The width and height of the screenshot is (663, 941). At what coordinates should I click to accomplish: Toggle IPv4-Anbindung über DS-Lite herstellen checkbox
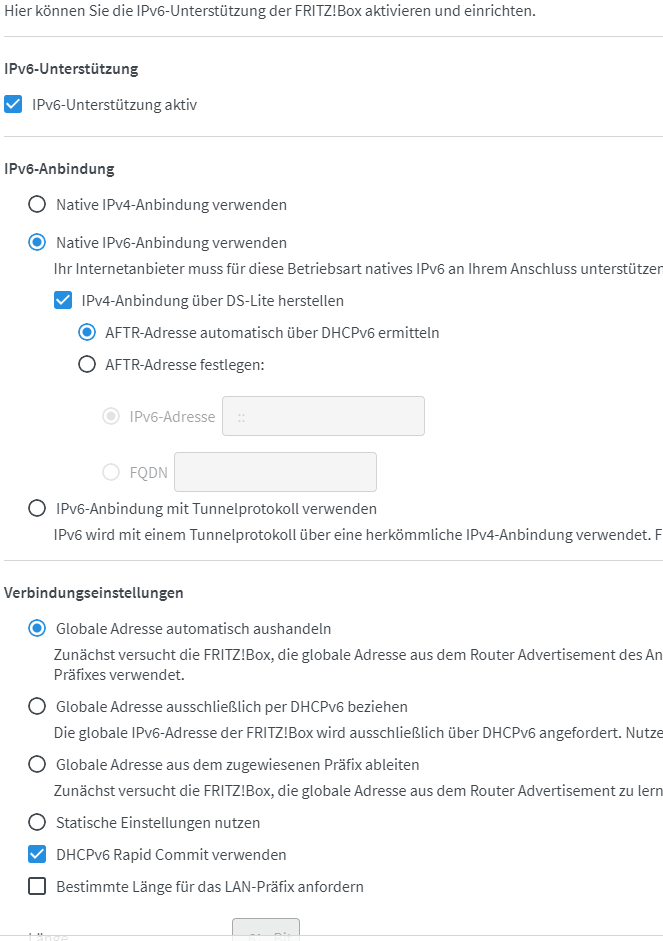click(x=63, y=300)
